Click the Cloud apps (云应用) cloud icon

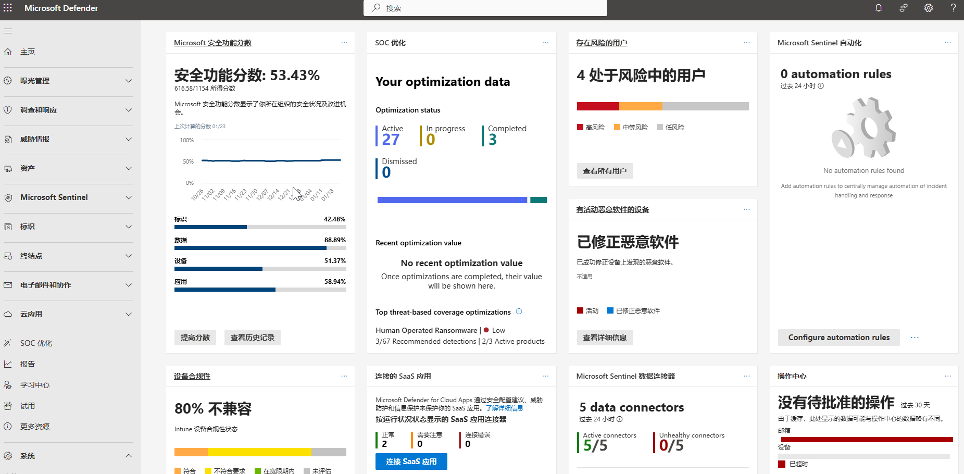pos(8,314)
